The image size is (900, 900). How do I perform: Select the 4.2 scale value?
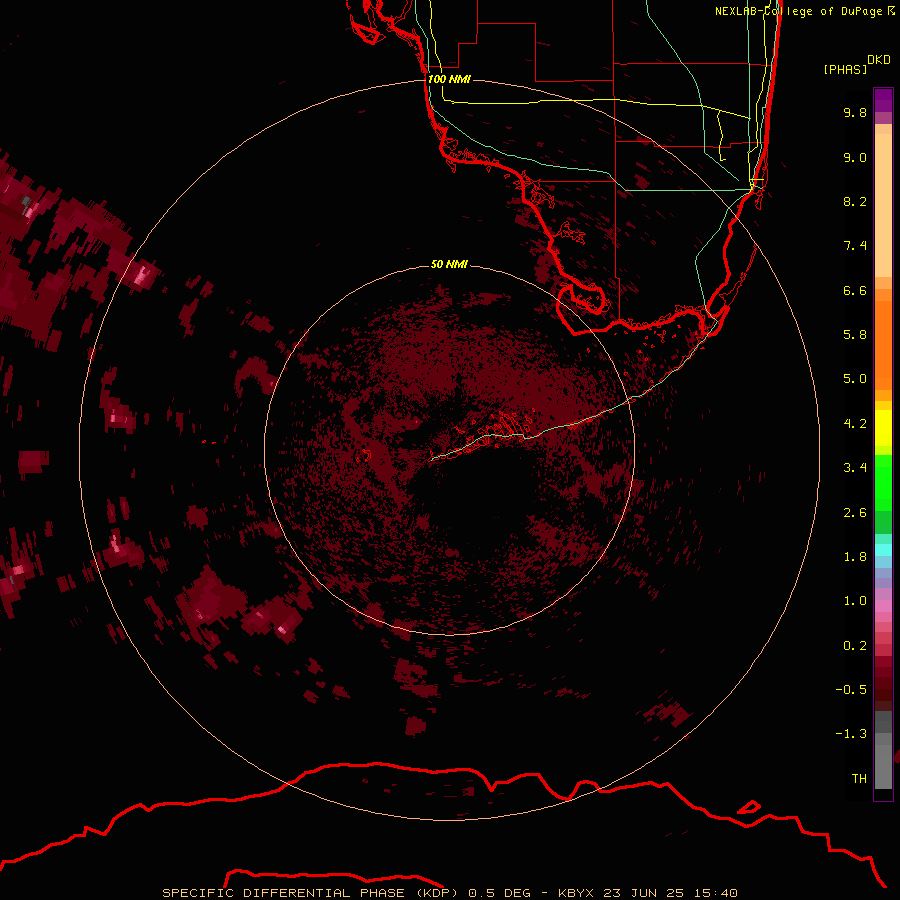coord(855,424)
